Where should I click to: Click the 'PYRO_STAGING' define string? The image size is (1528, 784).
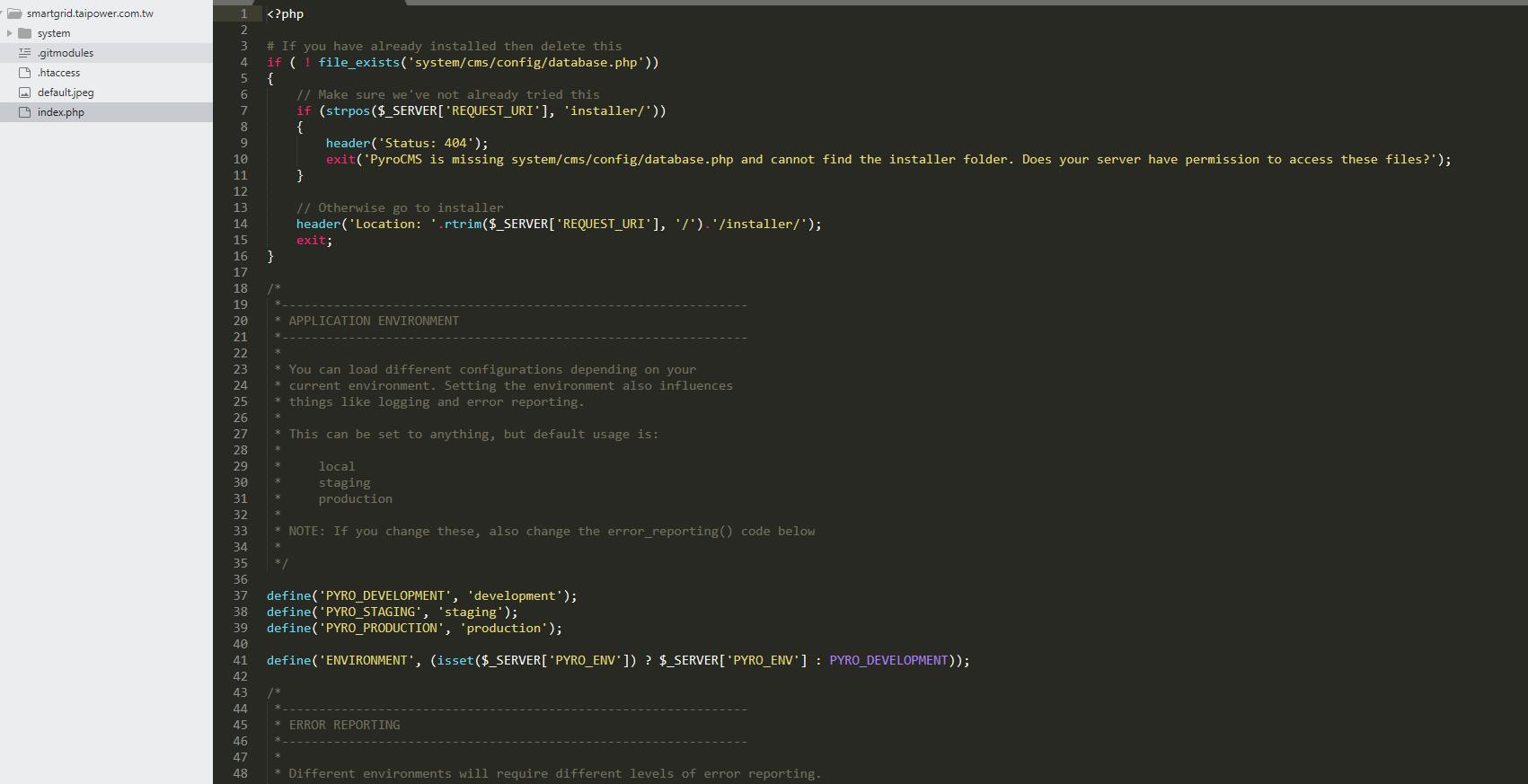[x=370, y=612]
